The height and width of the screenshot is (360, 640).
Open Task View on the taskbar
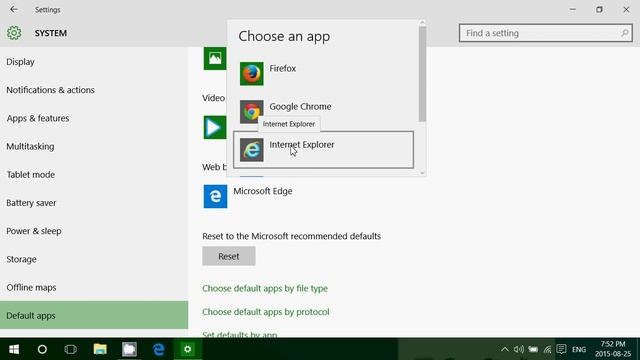[71, 349]
